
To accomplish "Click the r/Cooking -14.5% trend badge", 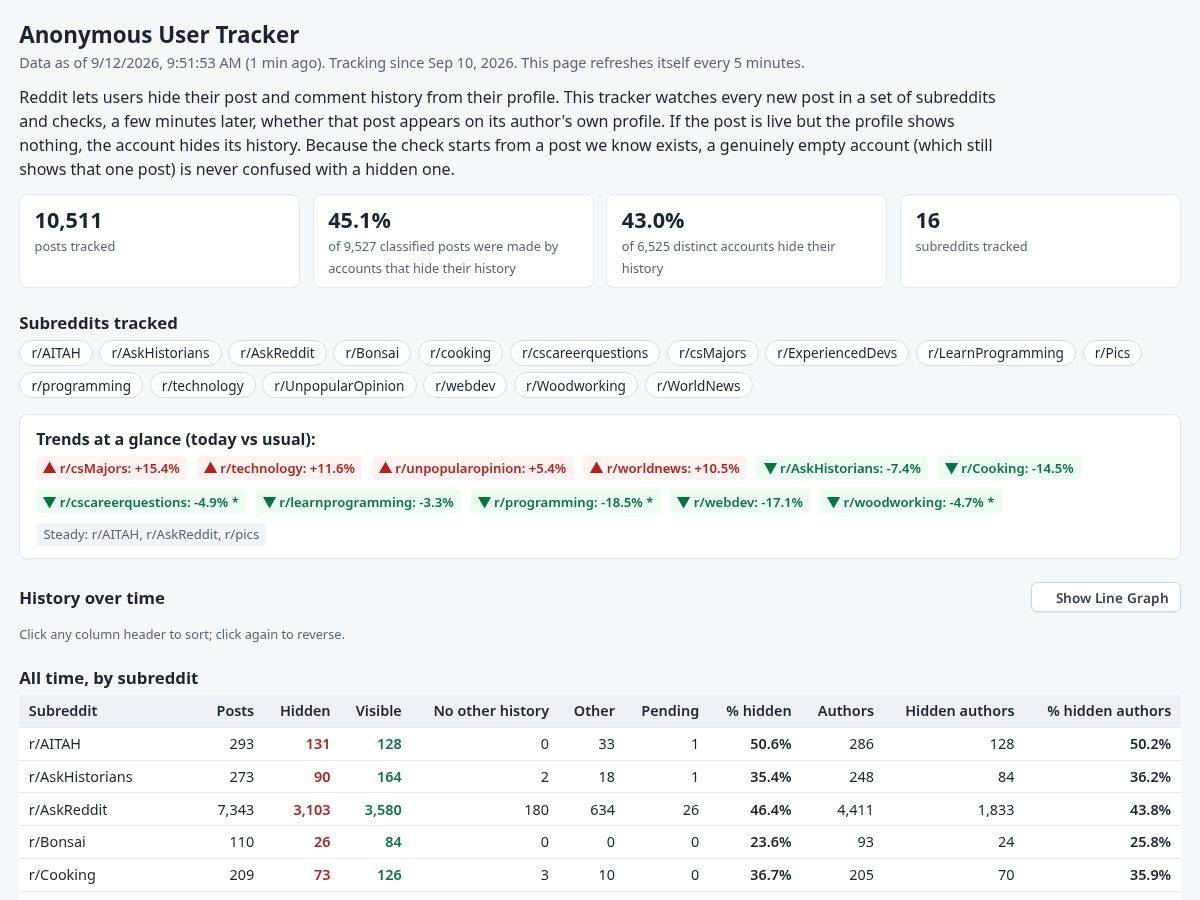I will (x=1009, y=468).
